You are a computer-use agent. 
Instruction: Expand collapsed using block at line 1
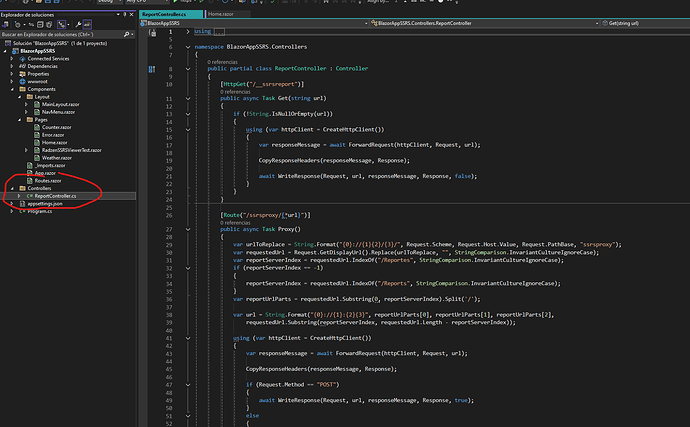tap(188, 31)
